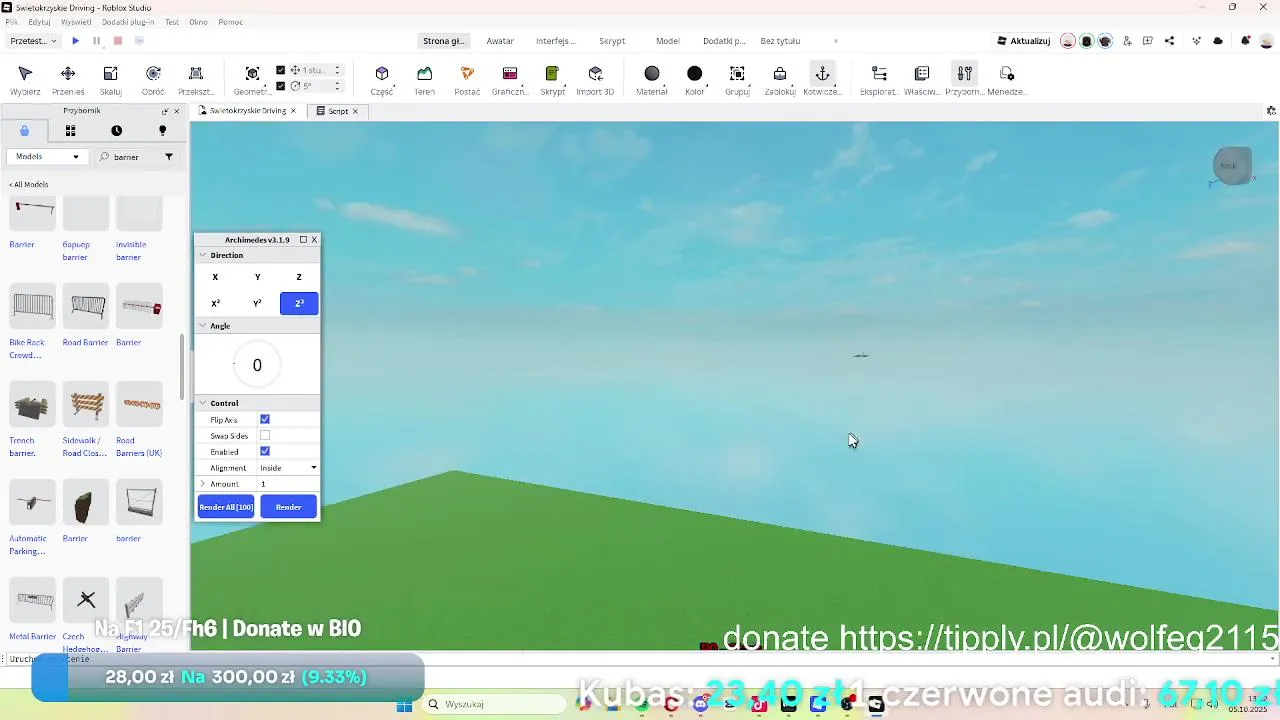Open the viewport settings gear icon
This screenshot has height=720, width=1280.
click(x=1271, y=111)
